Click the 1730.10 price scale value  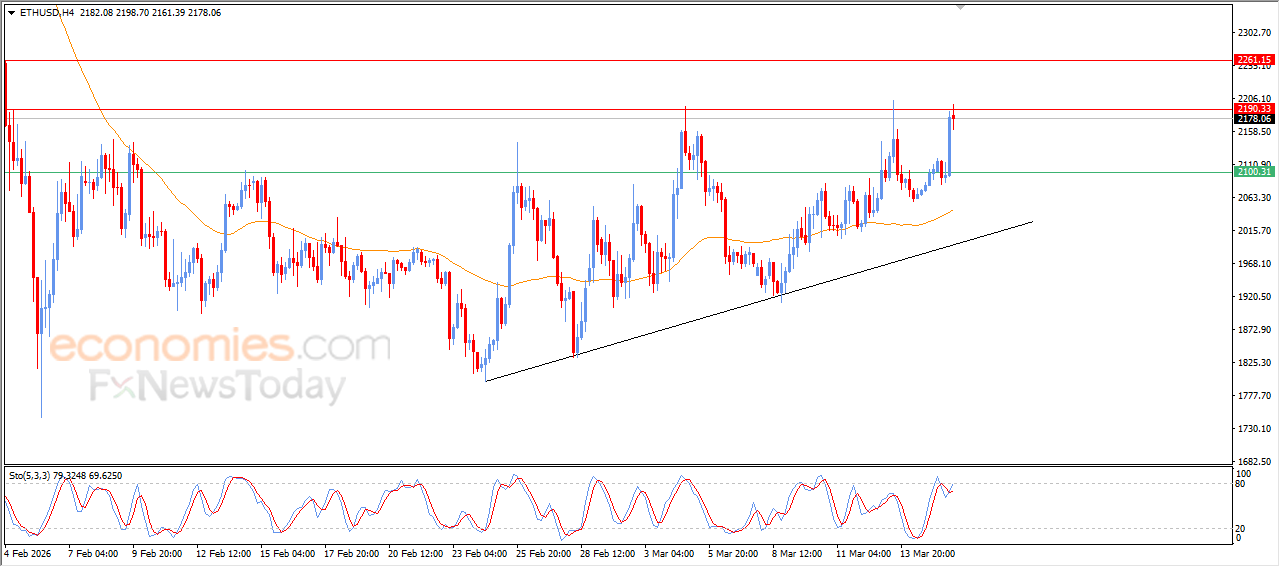(1254, 429)
